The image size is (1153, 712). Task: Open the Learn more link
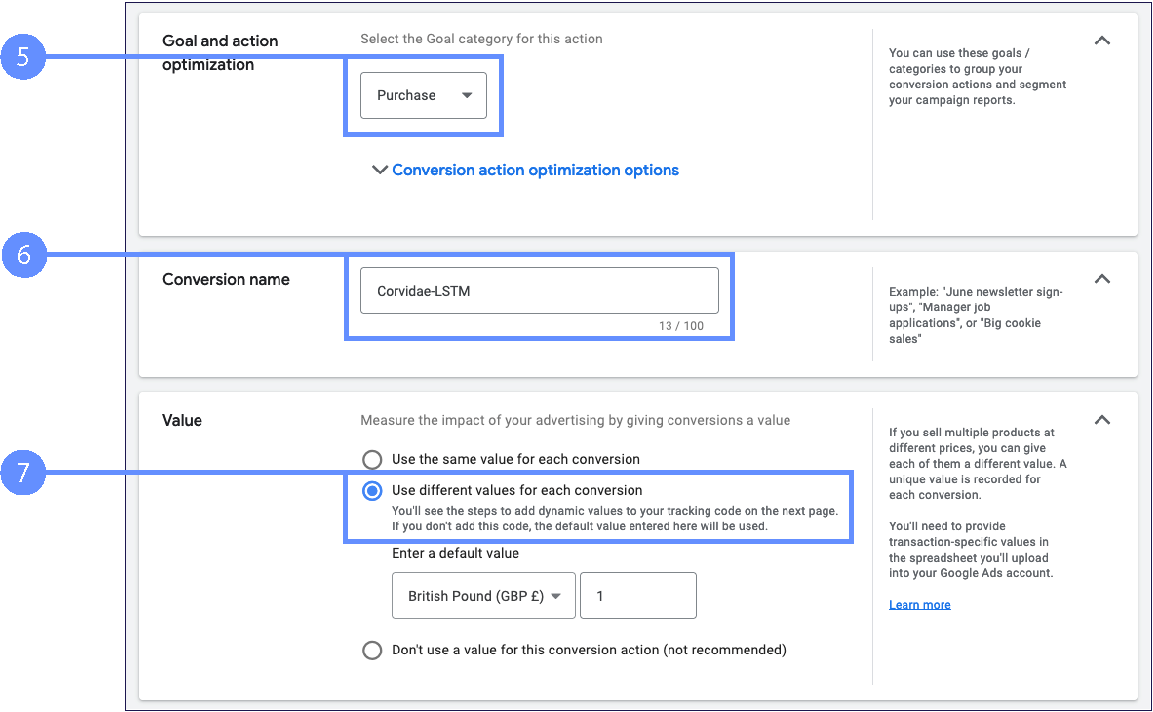(x=919, y=605)
